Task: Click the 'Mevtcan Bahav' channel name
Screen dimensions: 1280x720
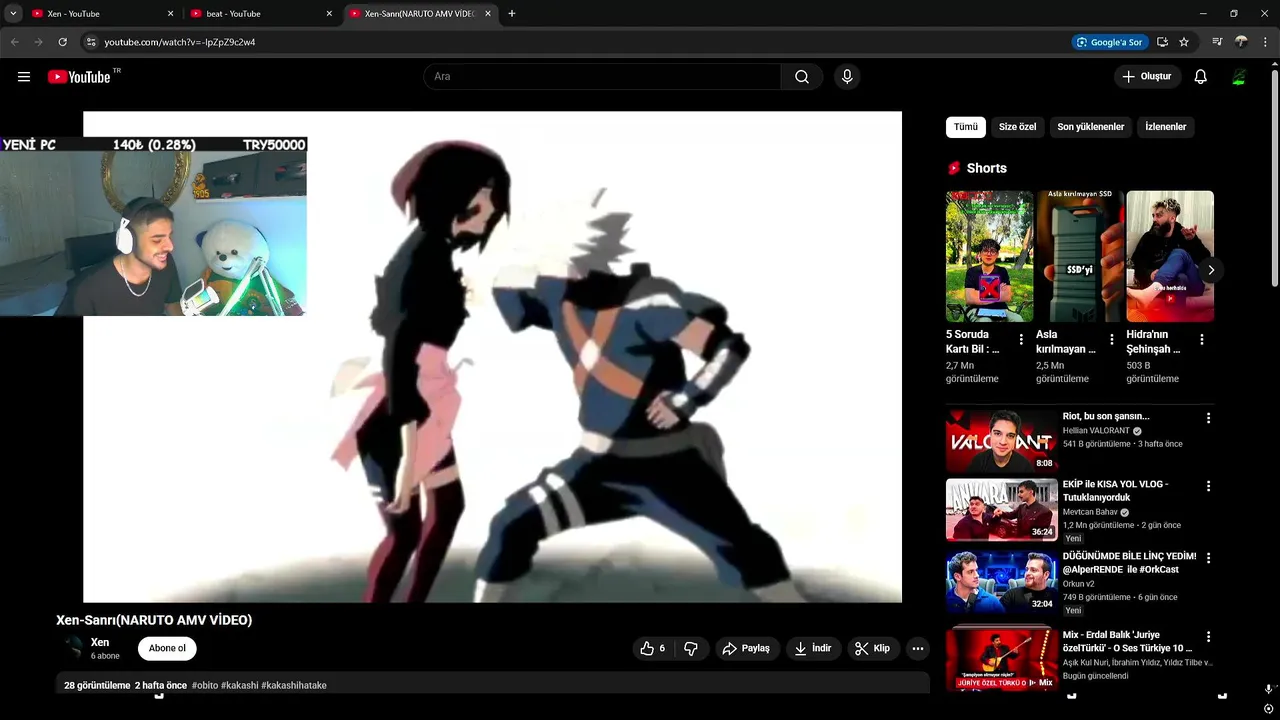Action: point(1090,512)
